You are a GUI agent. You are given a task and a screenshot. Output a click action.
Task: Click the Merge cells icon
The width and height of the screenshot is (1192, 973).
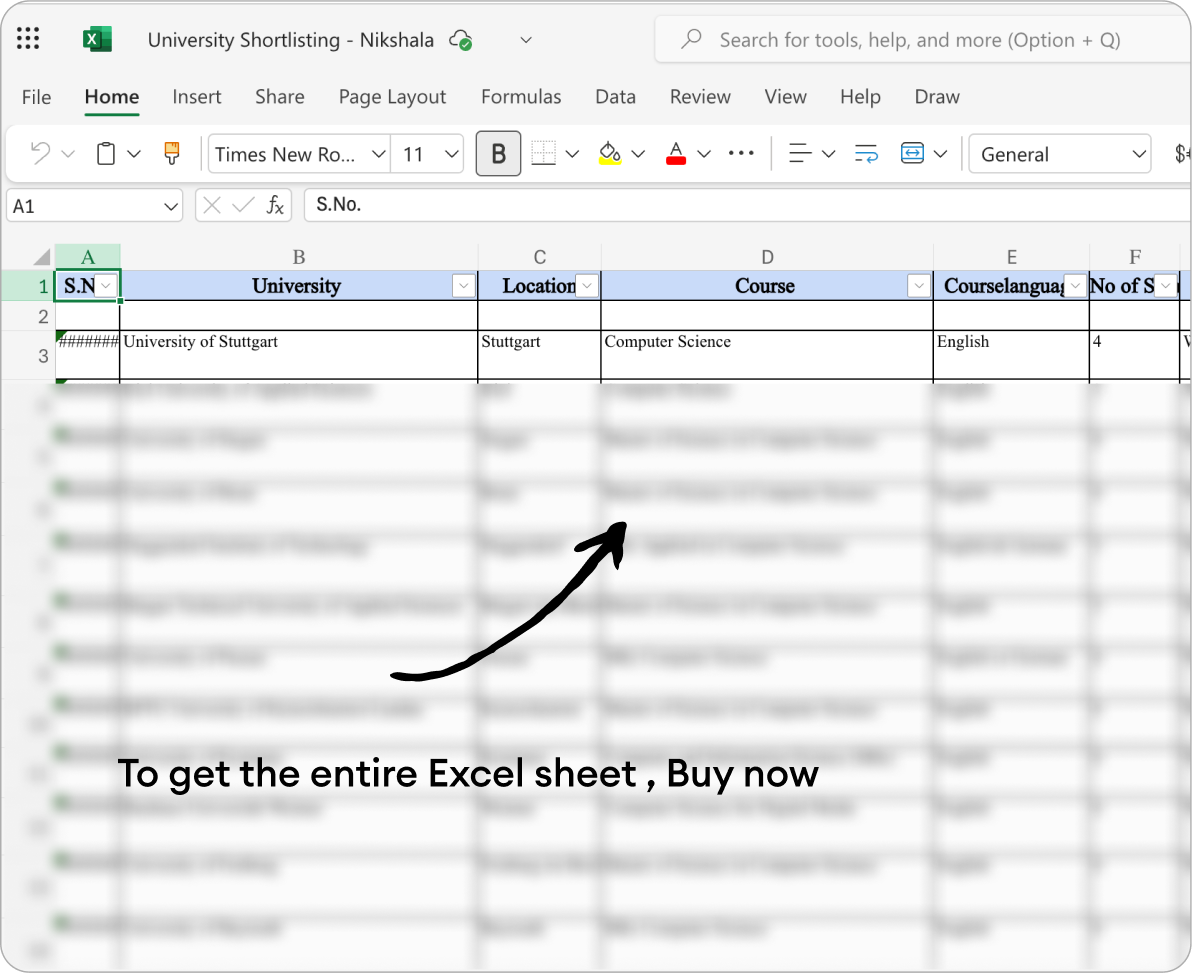pos(911,154)
